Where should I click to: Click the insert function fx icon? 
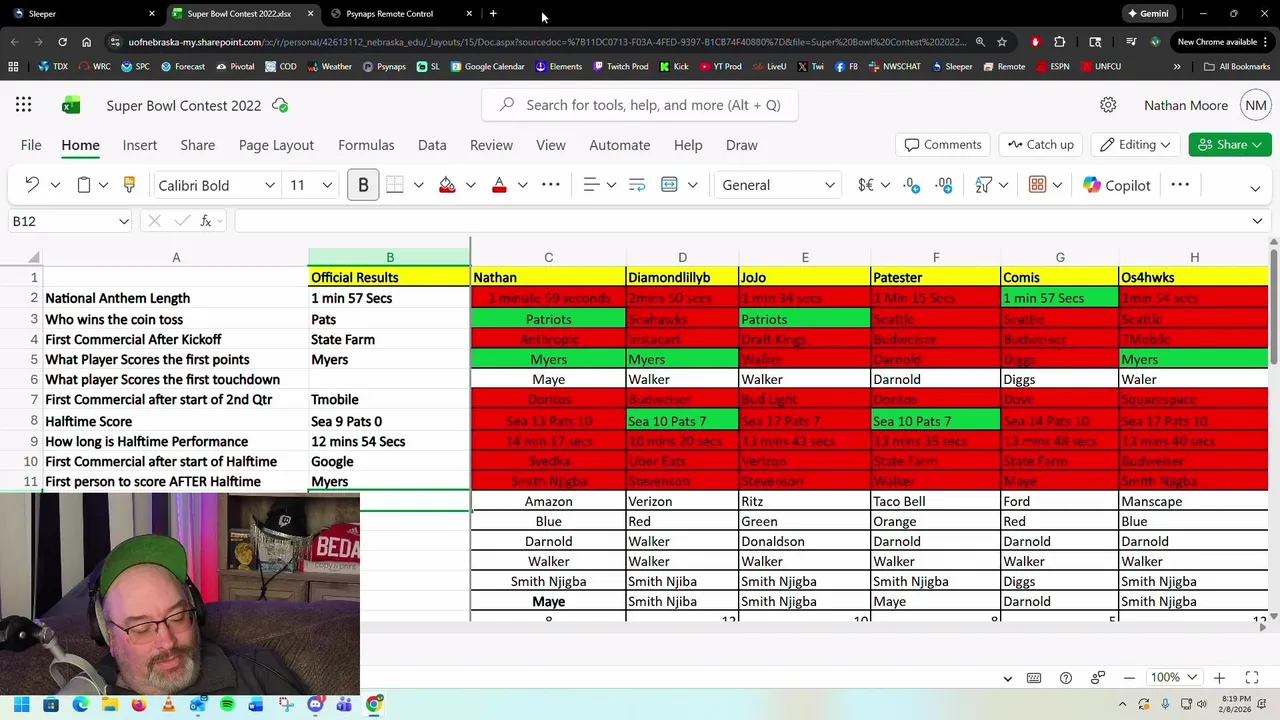(206, 221)
